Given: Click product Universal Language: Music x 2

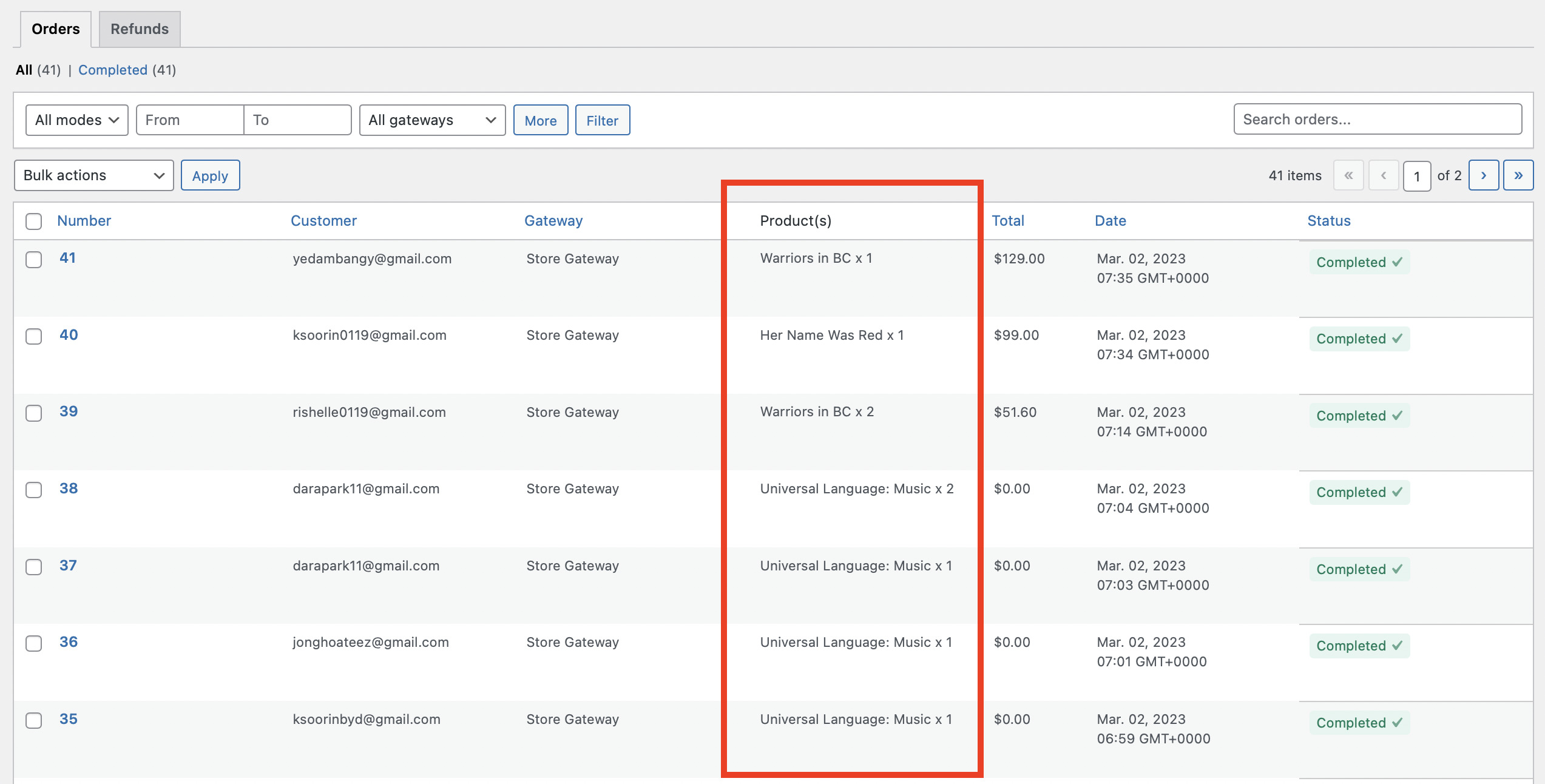Looking at the screenshot, I should tap(857, 488).
